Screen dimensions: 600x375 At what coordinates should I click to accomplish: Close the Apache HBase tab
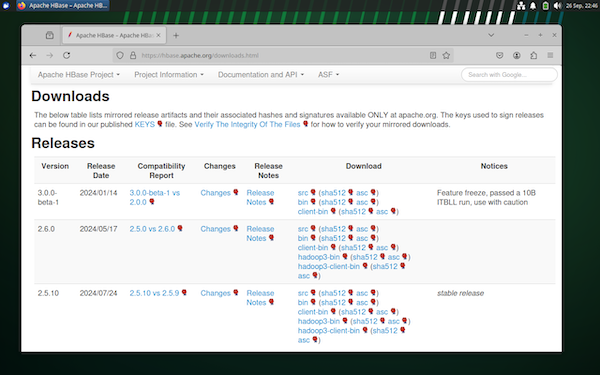(158, 35)
